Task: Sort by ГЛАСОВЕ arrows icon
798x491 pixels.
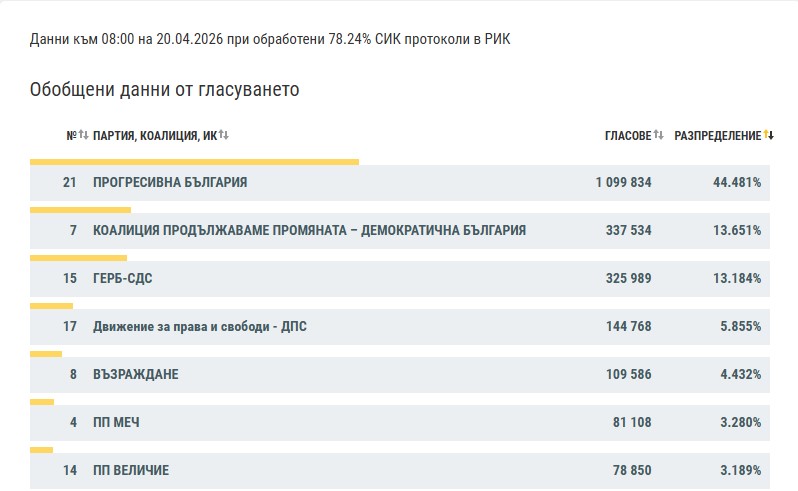Action: click(x=658, y=136)
